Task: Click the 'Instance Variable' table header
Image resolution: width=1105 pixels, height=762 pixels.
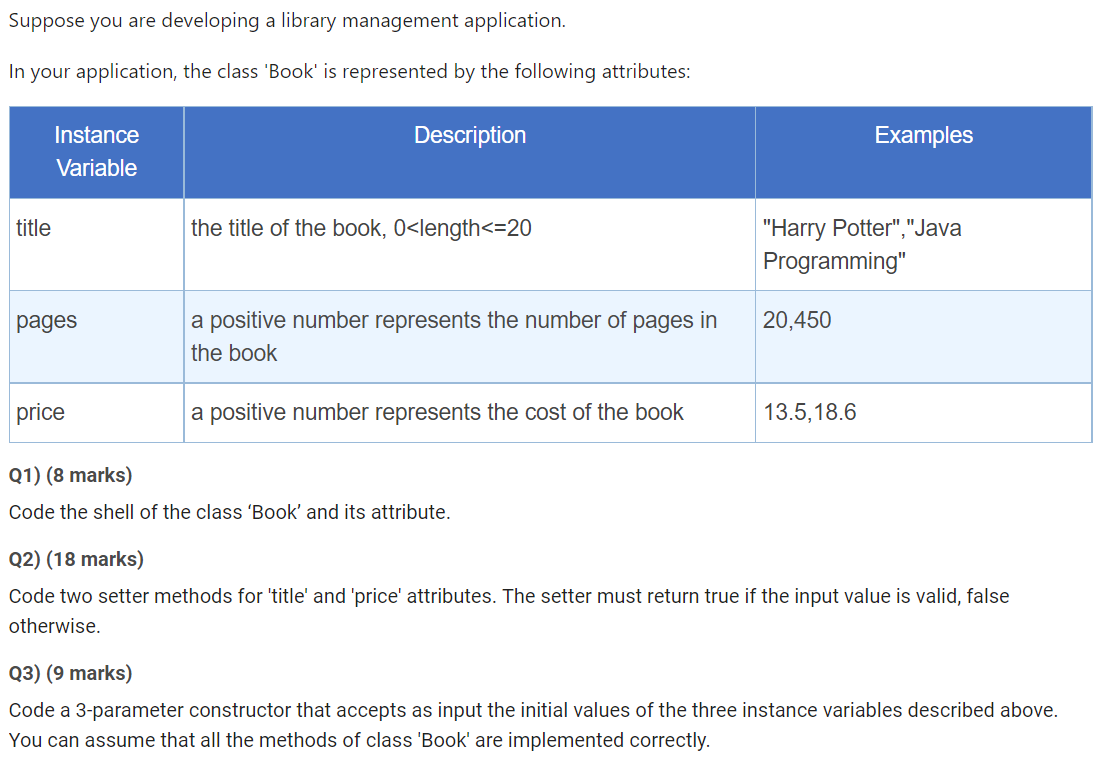Action: click(x=95, y=151)
